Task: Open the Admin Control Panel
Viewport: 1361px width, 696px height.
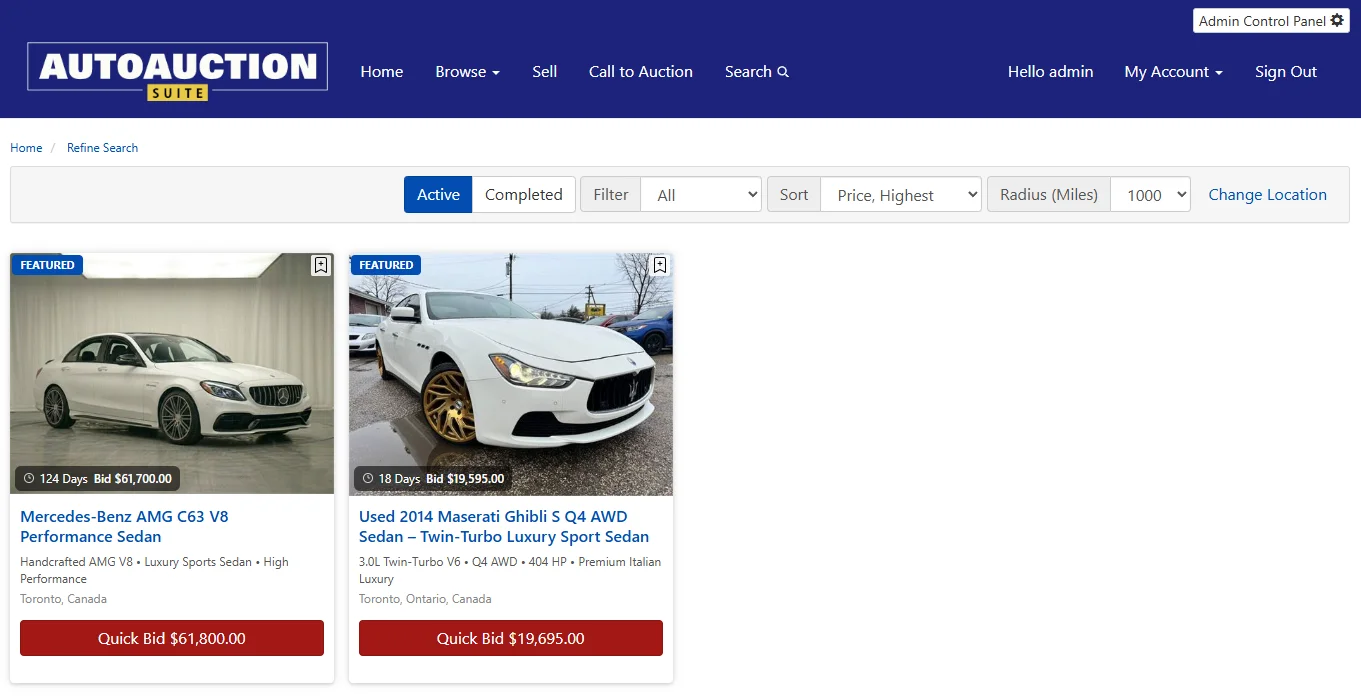Action: [x=1271, y=21]
